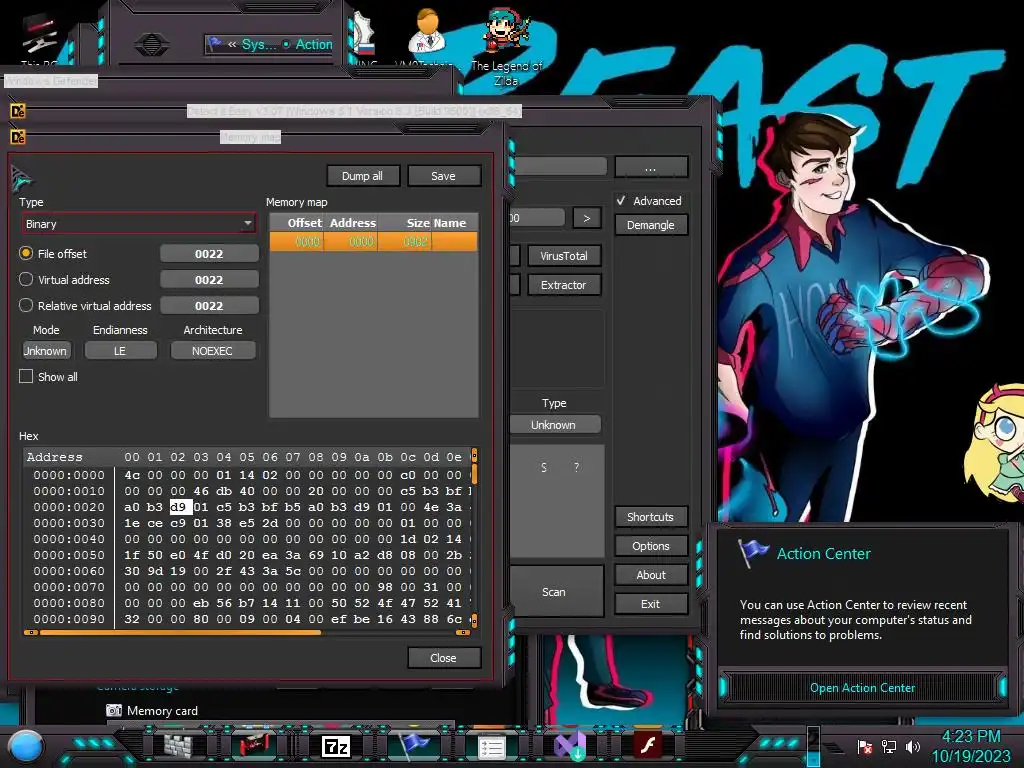Click the Action Center popup flag icon

(752, 553)
